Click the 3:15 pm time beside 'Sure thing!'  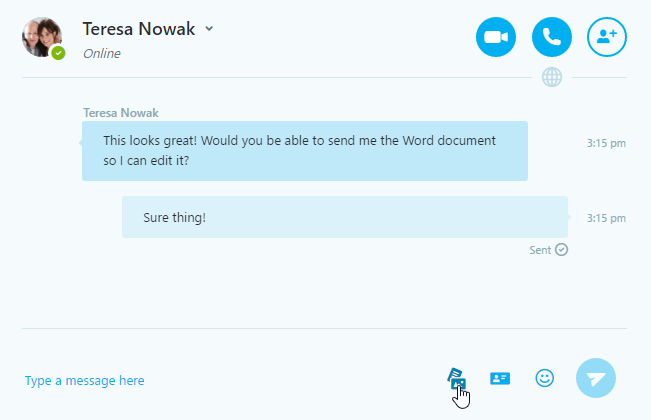click(606, 218)
